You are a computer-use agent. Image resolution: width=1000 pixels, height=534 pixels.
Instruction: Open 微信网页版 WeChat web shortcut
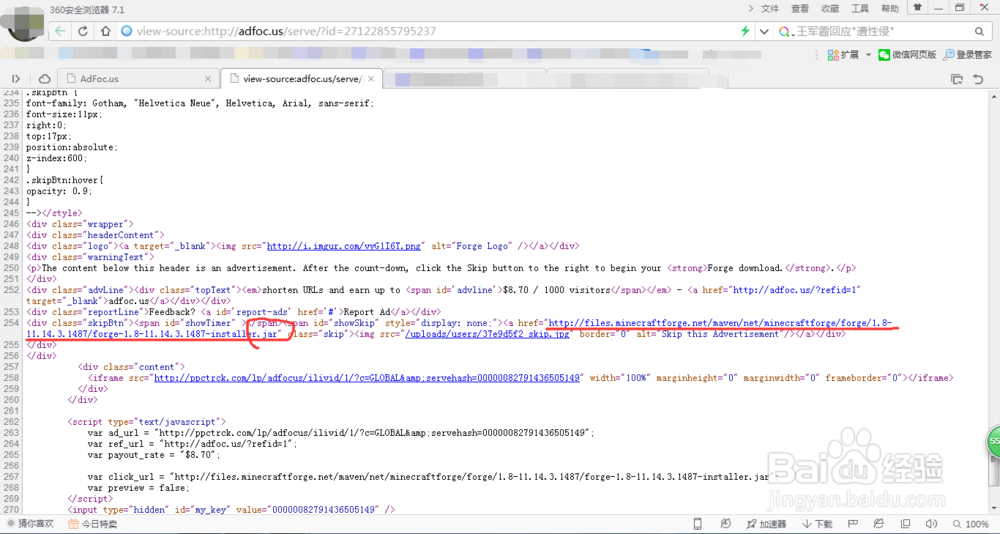click(x=908, y=55)
